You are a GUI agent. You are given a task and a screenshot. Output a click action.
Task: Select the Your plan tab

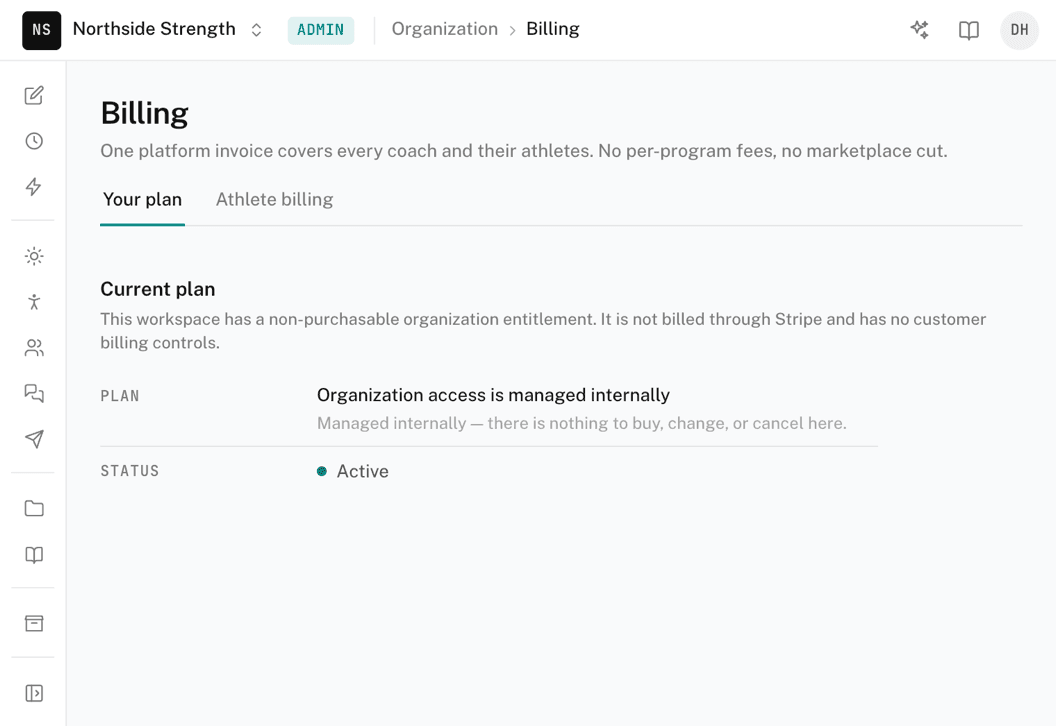click(142, 199)
